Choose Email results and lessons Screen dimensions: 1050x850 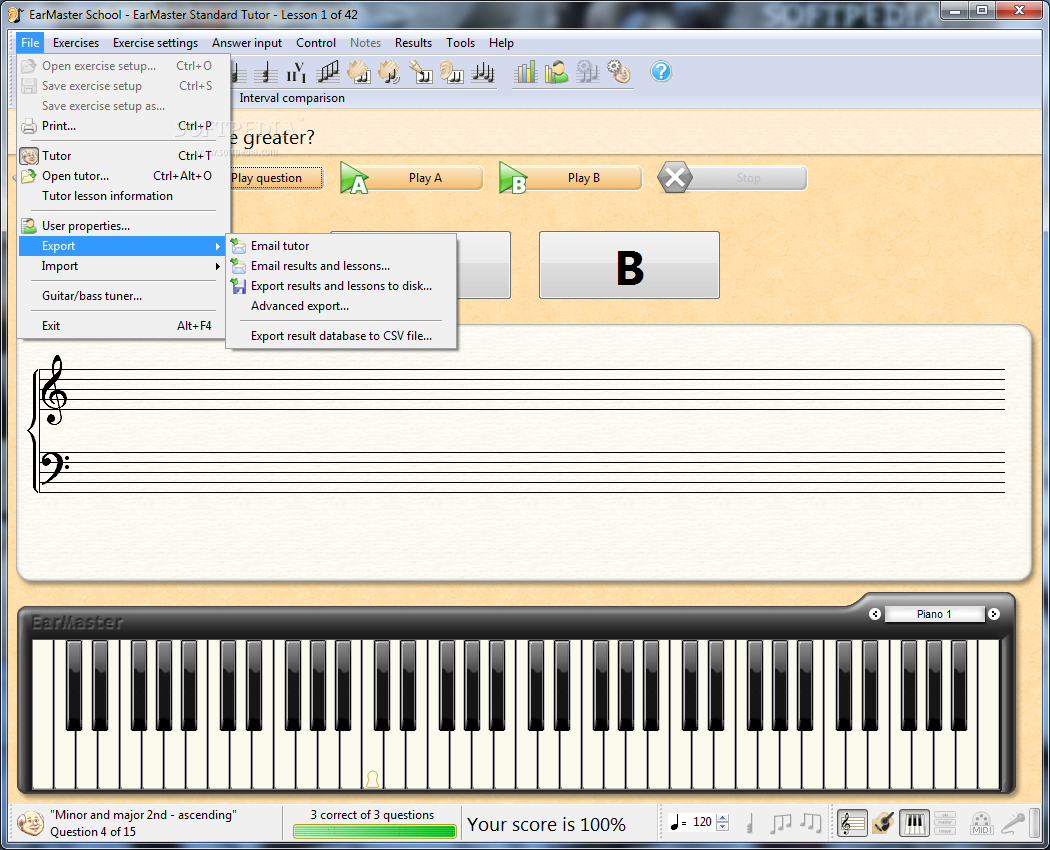[342, 266]
